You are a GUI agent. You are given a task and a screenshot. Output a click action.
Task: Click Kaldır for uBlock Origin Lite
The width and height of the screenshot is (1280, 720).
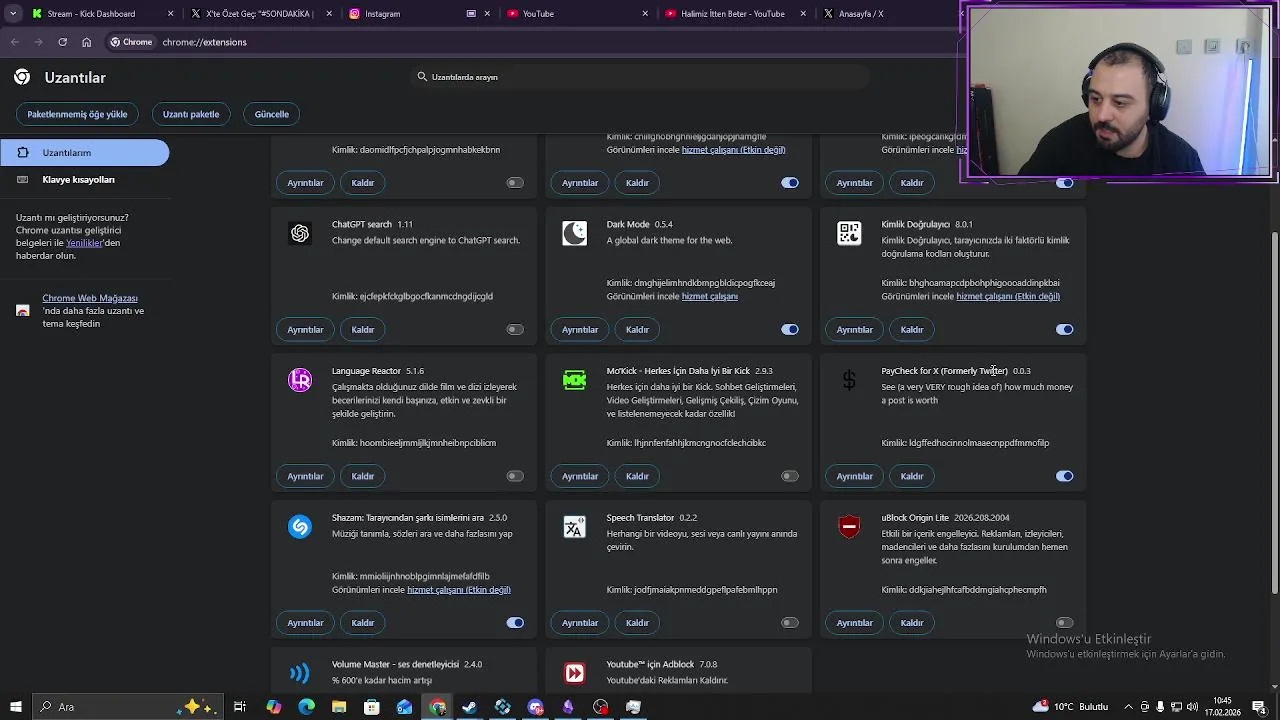pos(912,623)
